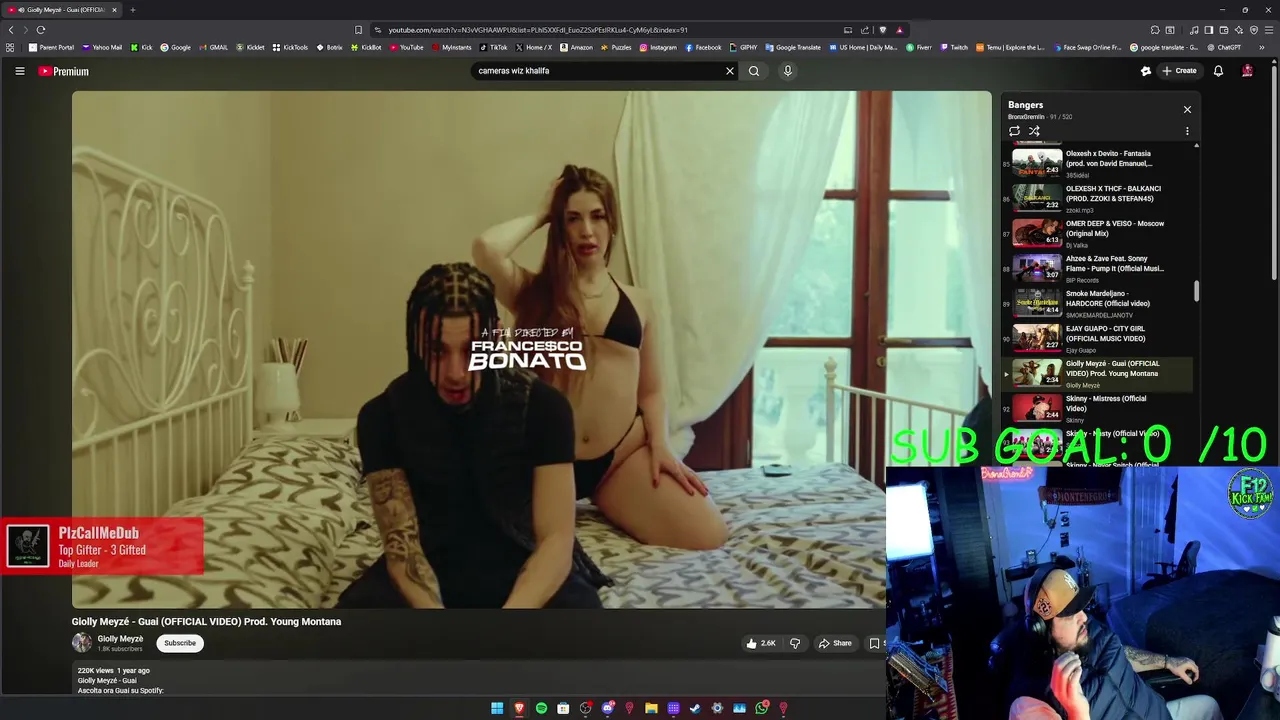Open Steam from taskbar

tap(695, 708)
